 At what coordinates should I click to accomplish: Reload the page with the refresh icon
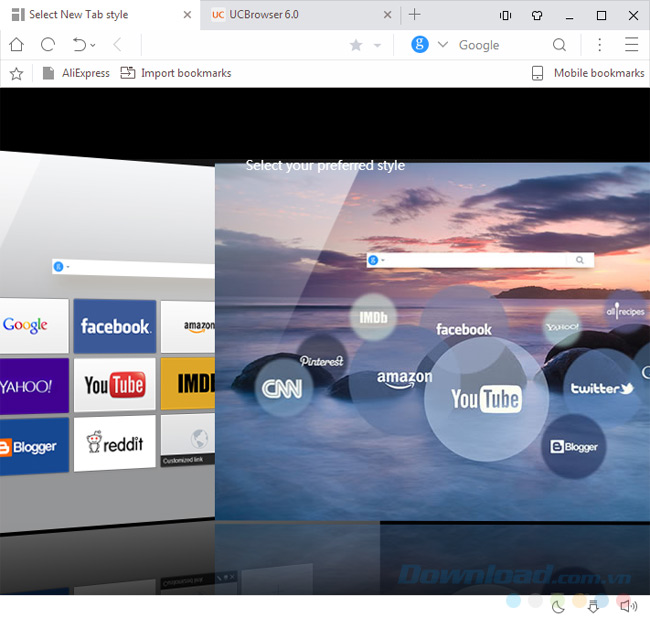pos(47,45)
